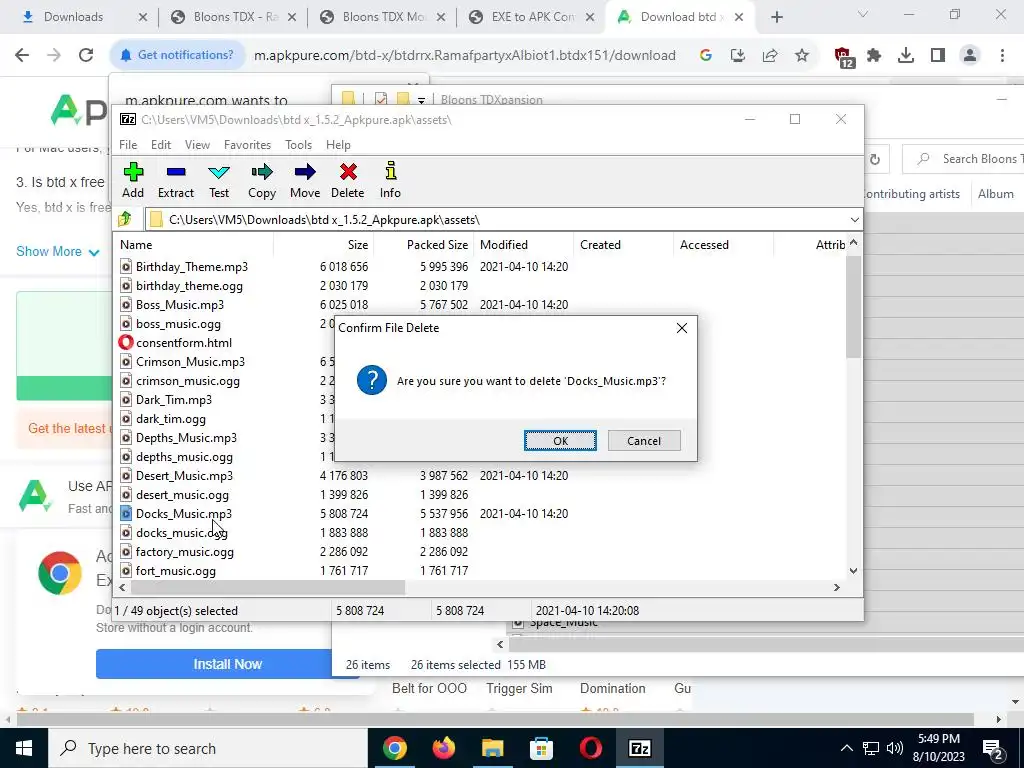The height and width of the screenshot is (768, 1024).
Task: Sort by the Packed Size column
Action: coord(424,245)
